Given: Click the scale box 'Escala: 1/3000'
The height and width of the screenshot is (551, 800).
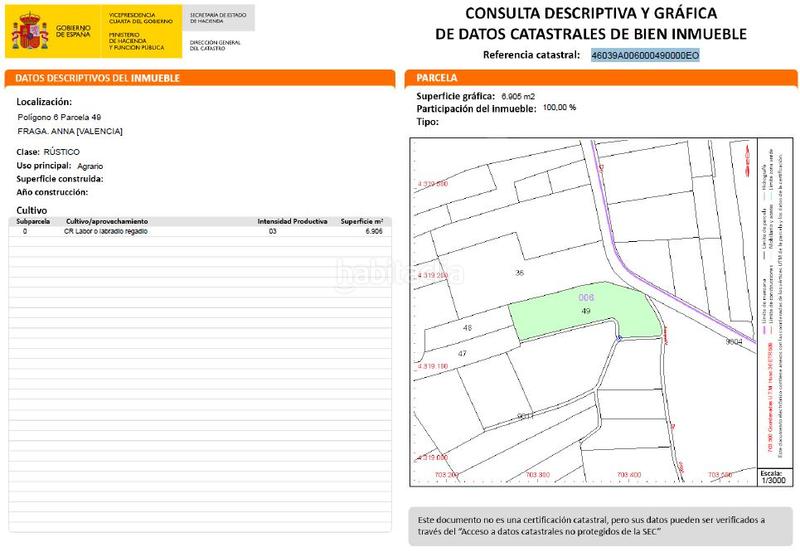Looking at the screenshot, I should tap(773, 477).
